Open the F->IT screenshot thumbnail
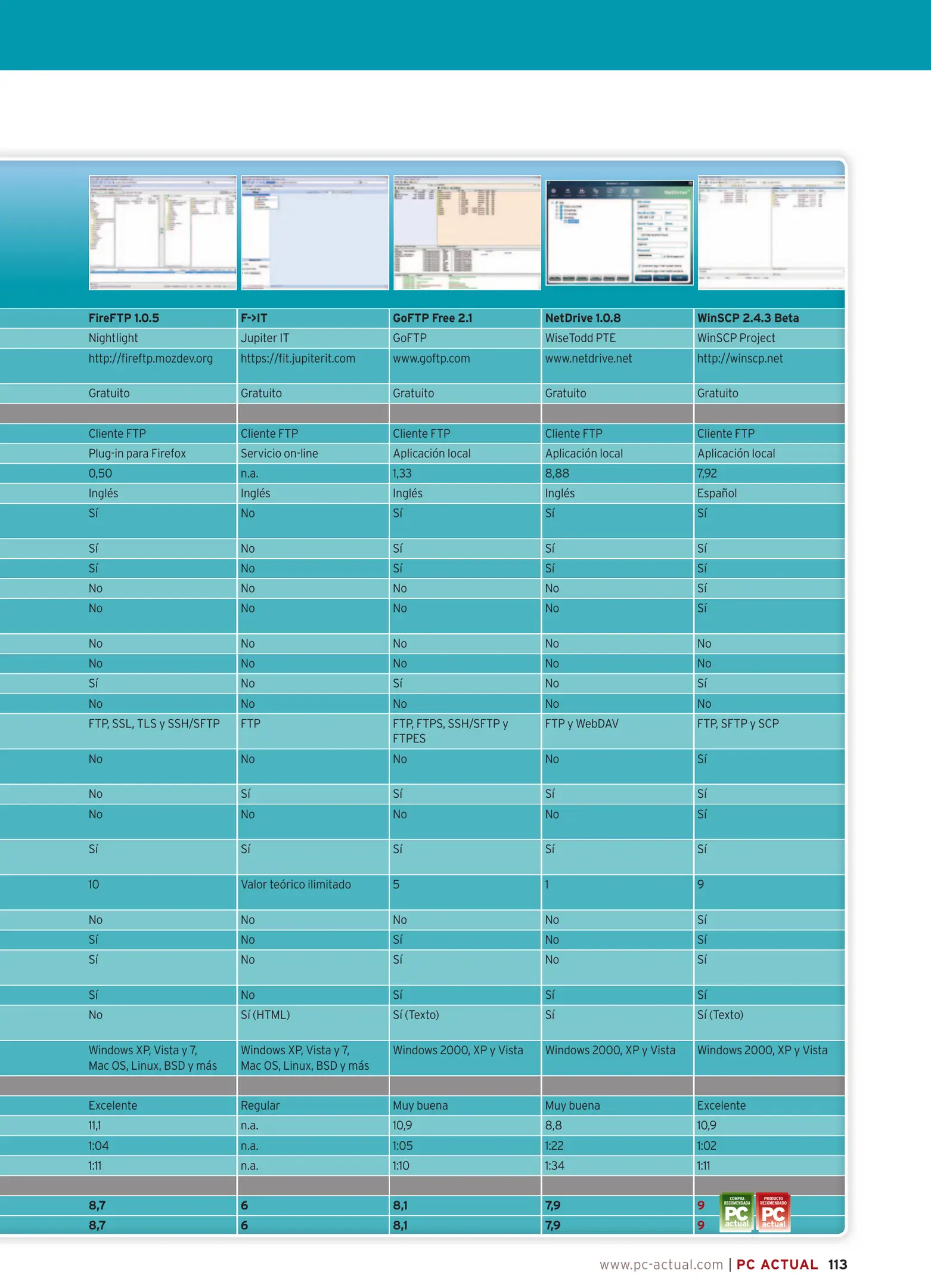Screen dimensions: 931x1288 tap(315, 233)
